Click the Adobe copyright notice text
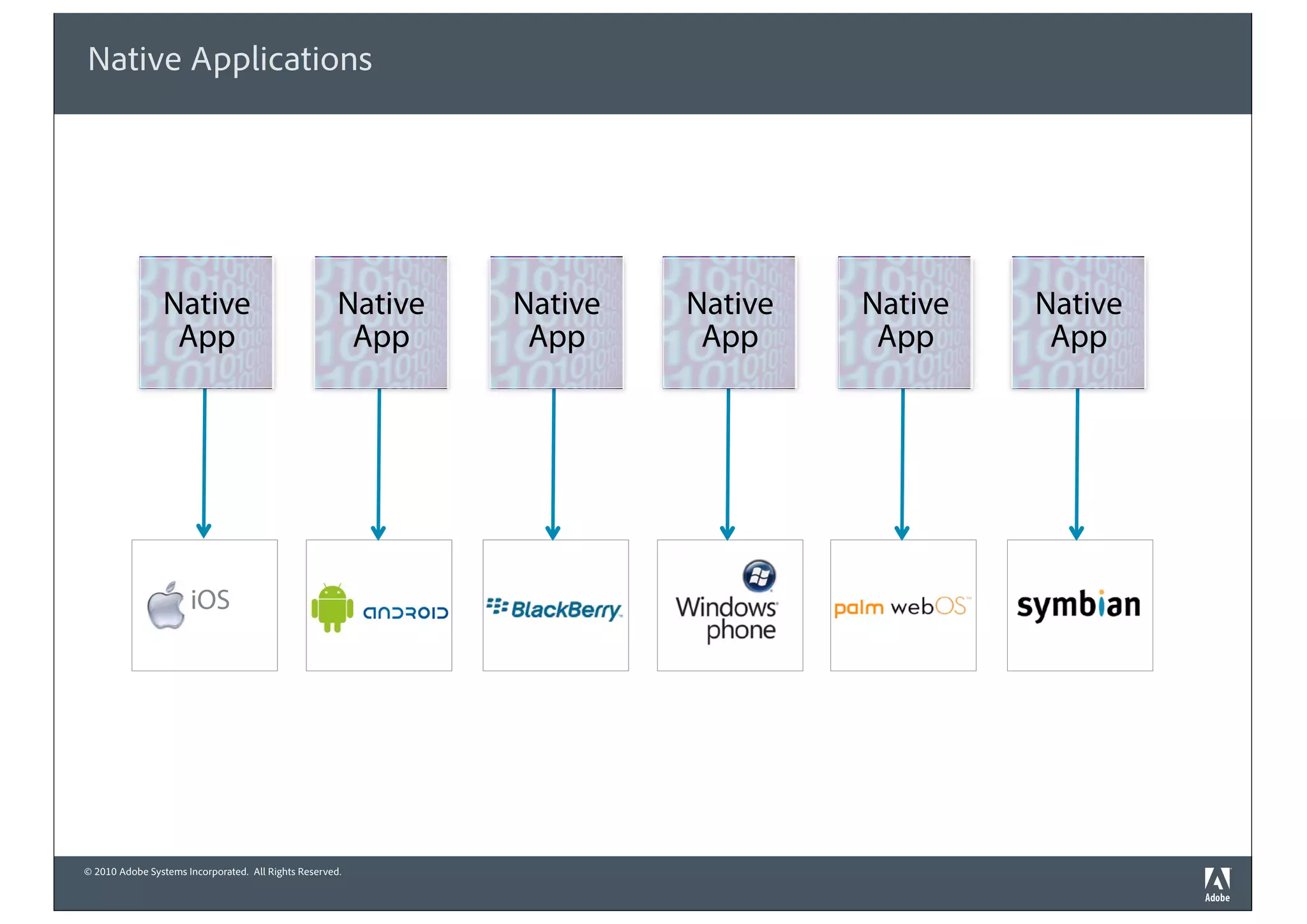This screenshot has width=1307, height=924. [x=213, y=872]
